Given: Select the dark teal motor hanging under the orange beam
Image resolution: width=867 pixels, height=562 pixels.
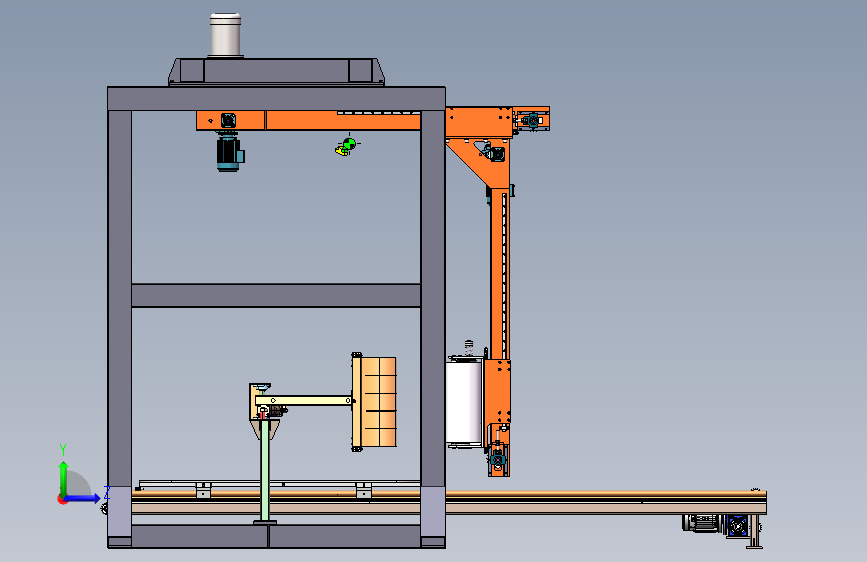Looking at the screenshot, I should (229, 151).
